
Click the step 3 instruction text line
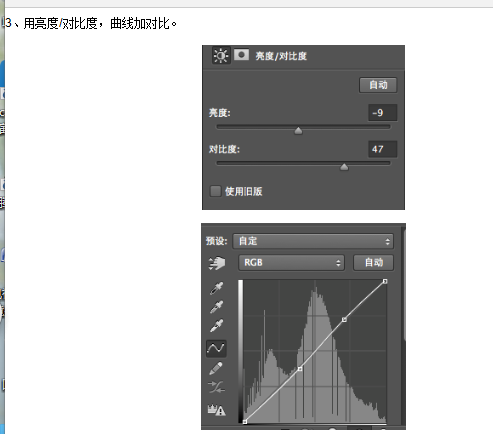click(x=91, y=23)
